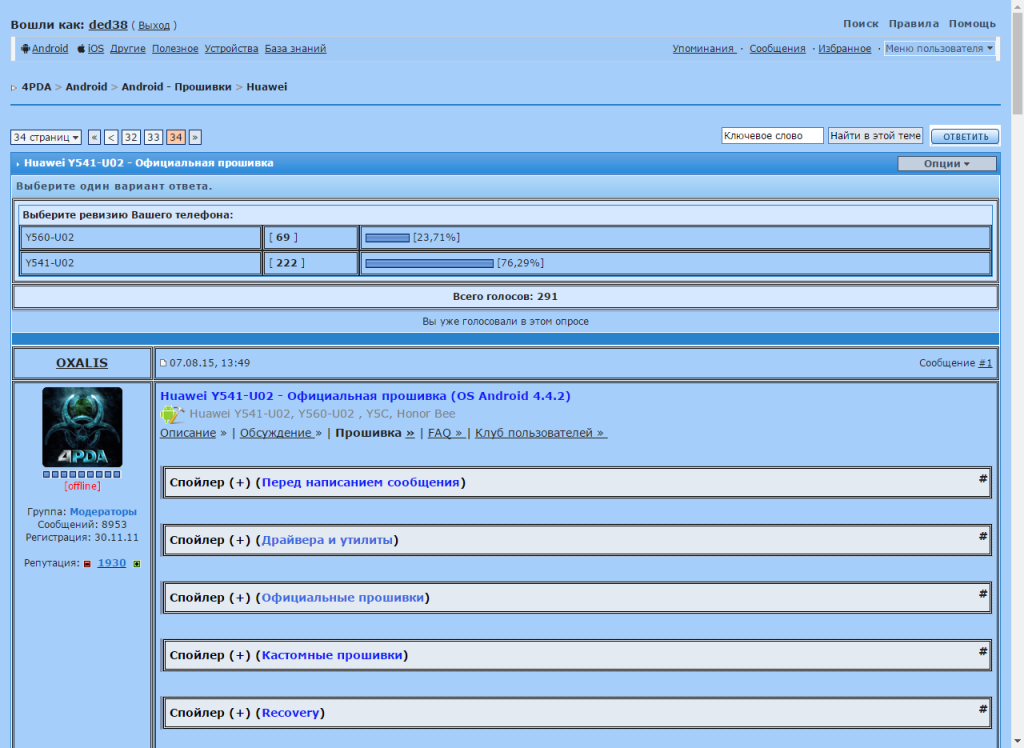The height and width of the screenshot is (748, 1024).
Task: Click the Модераторы group link
Action: coord(103,512)
